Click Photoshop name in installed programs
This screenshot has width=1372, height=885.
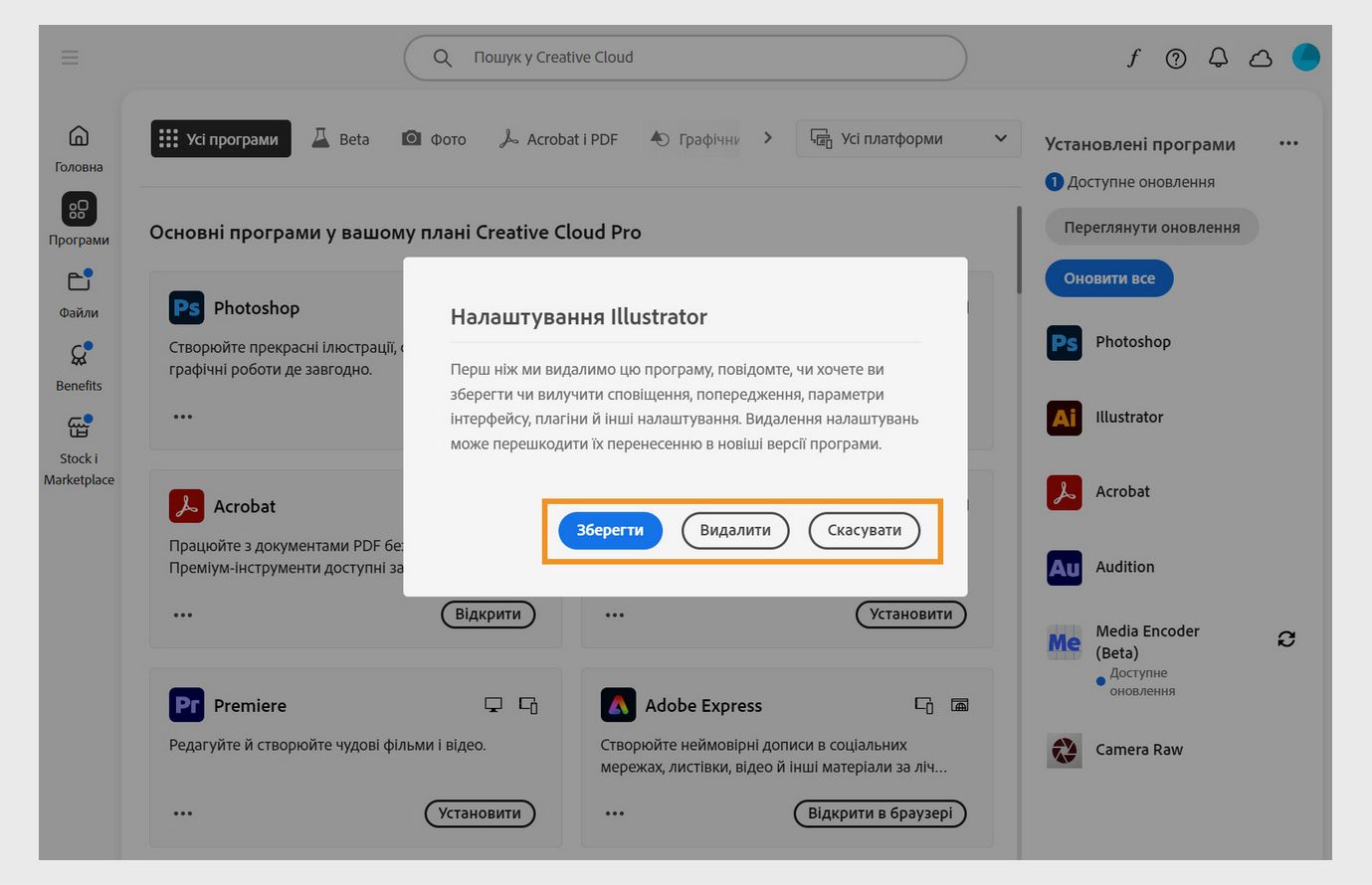coord(1133,342)
